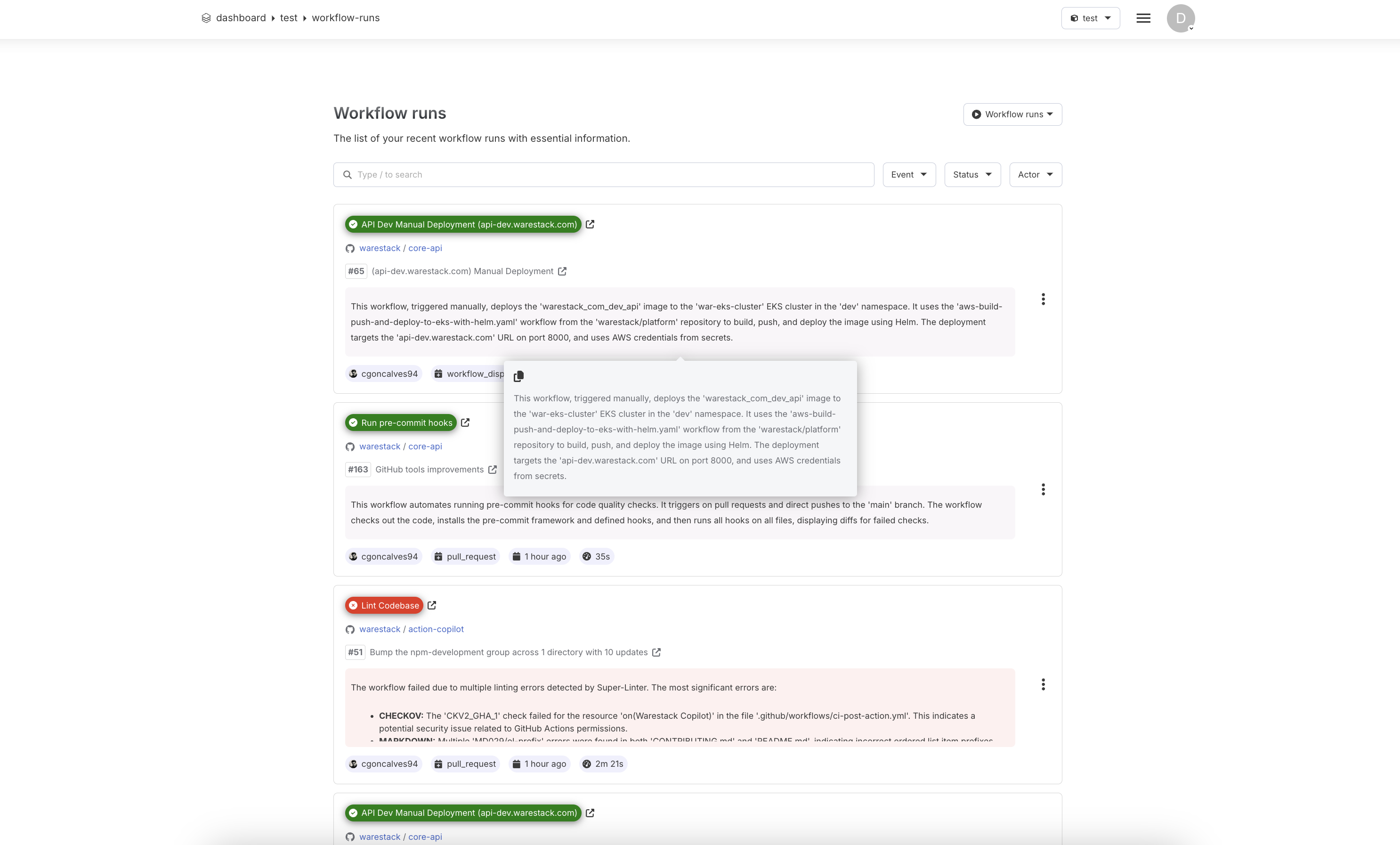The width and height of the screenshot is (1400, 845).
Task: Click external link icon after #65 Manual Deployment
Action: coord(562,271)
